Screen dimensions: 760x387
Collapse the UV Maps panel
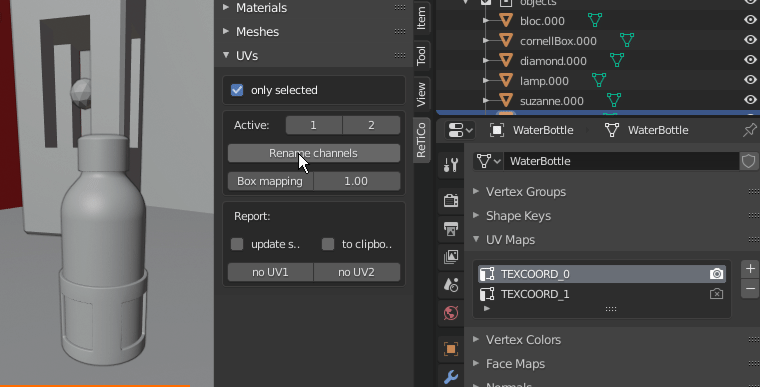click(x=476, y=239)
